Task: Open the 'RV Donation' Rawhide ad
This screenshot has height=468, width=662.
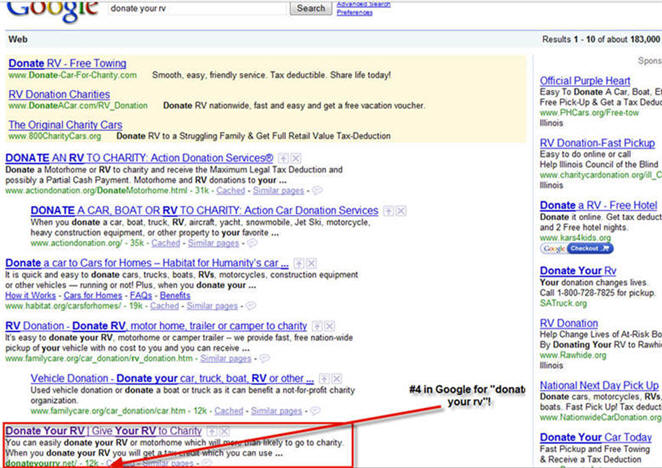Action: point(569,323)
